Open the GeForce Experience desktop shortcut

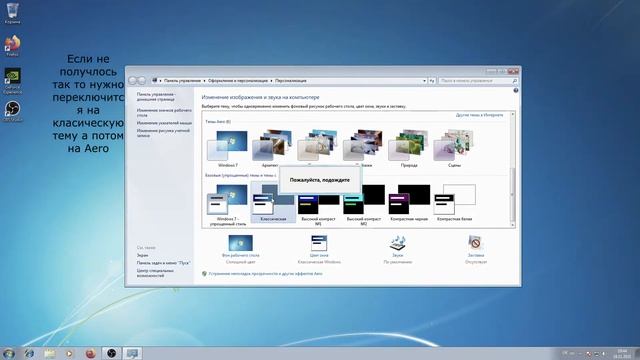[x=13, y=80]
